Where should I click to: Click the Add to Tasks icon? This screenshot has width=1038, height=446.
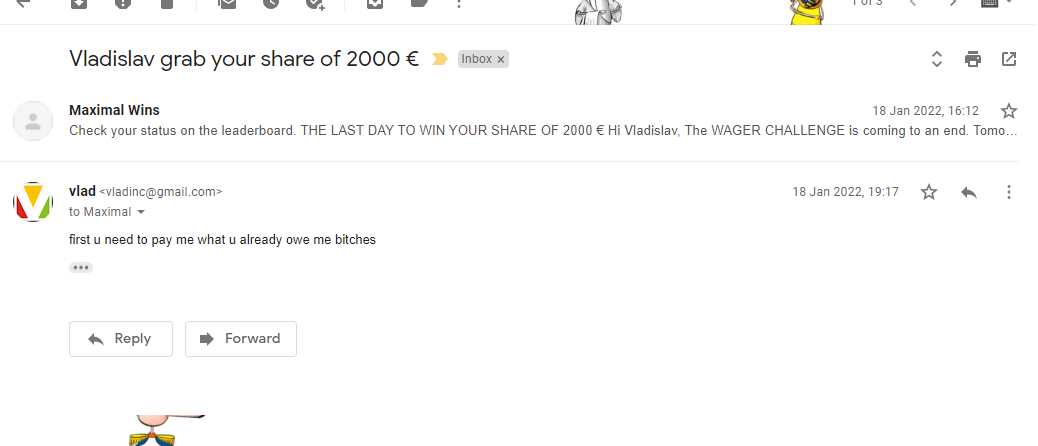(x=316, y=4)
